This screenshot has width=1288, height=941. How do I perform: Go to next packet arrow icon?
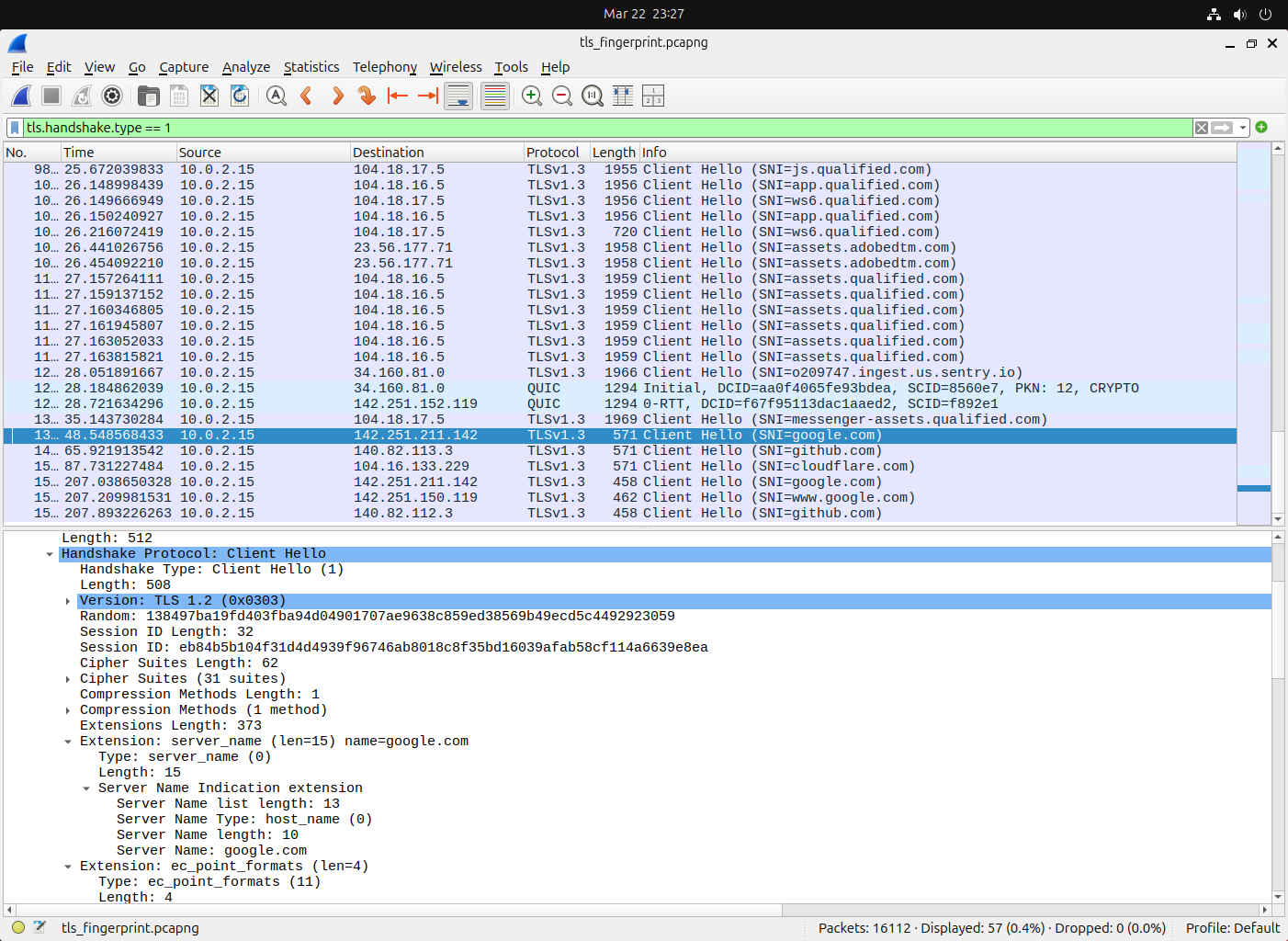(x=337, y=96)
